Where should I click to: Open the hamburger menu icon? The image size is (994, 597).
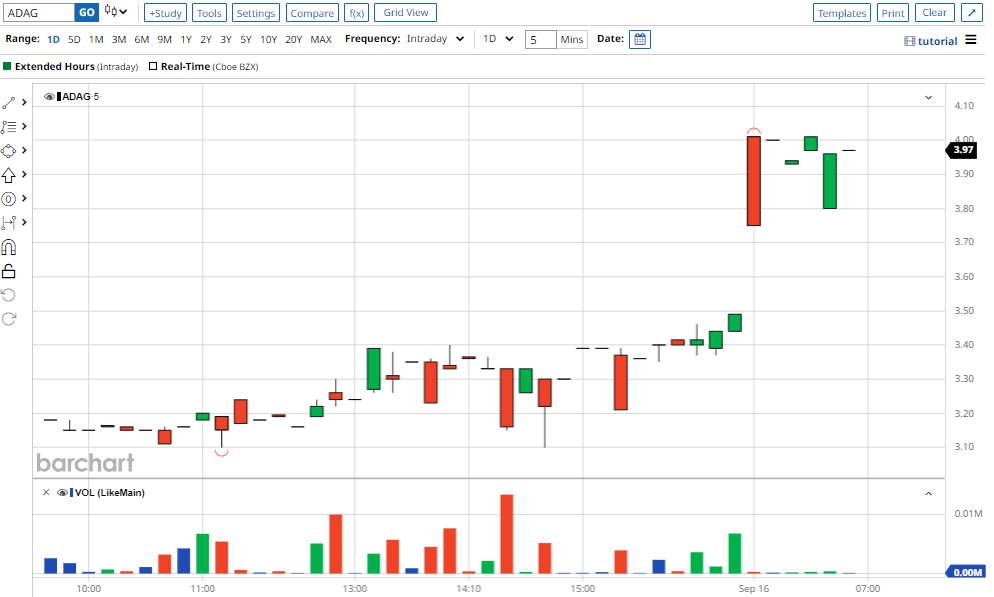click(x=971, y=40)
